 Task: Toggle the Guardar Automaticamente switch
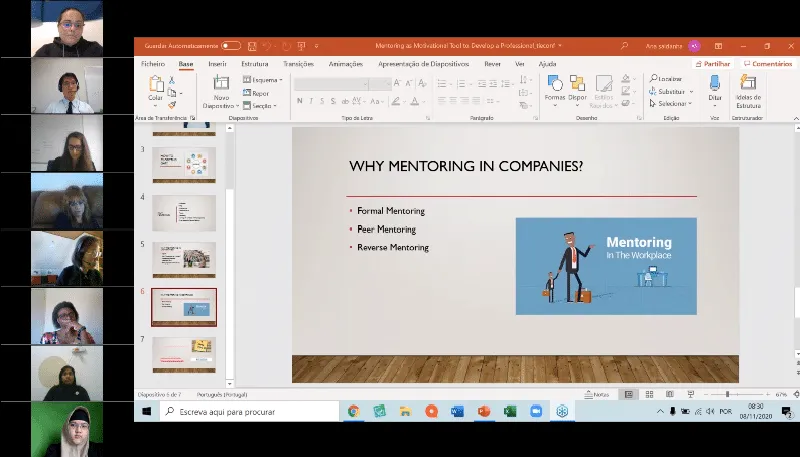[231, 46]
